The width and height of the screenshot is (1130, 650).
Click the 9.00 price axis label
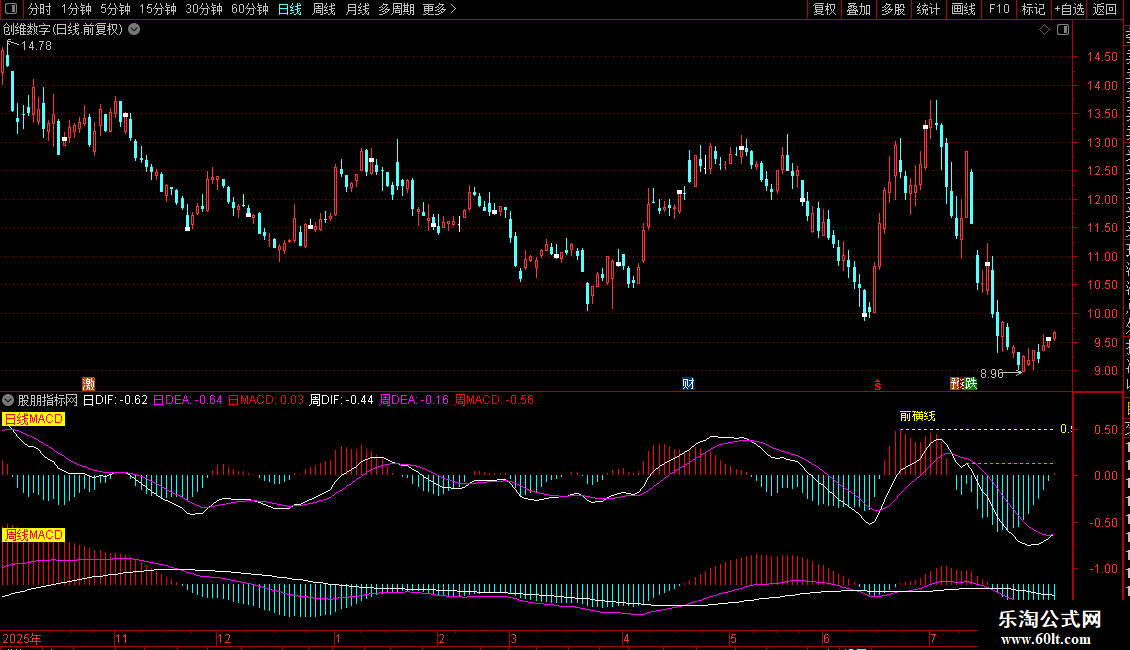point(1105,371)
